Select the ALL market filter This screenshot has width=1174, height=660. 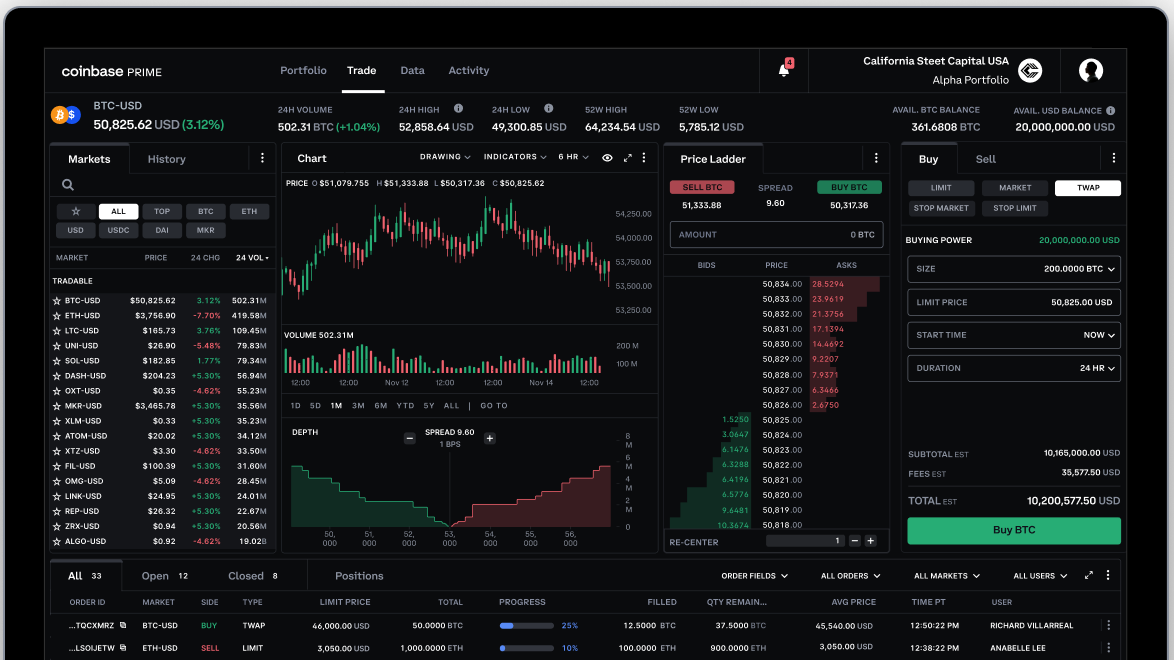pyautogui.click(x=118, y=211)
